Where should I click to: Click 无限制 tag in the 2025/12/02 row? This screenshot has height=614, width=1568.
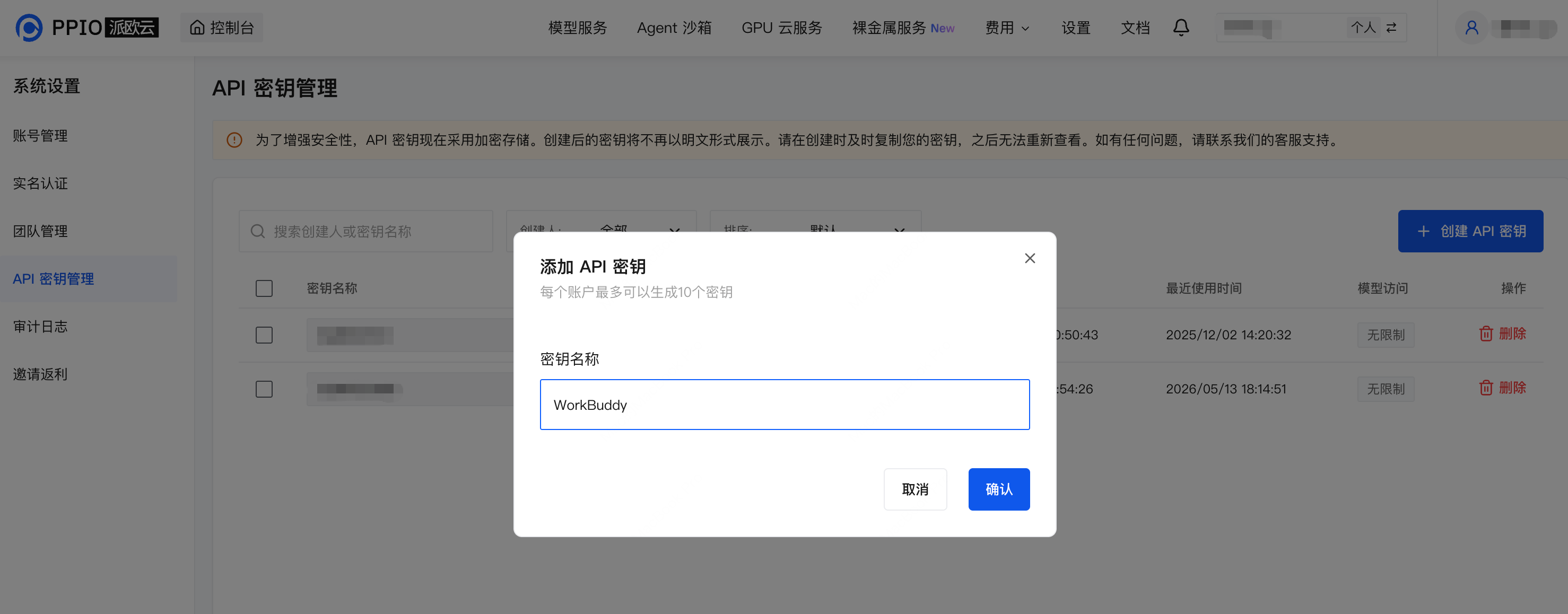[x=1386, y=335]
